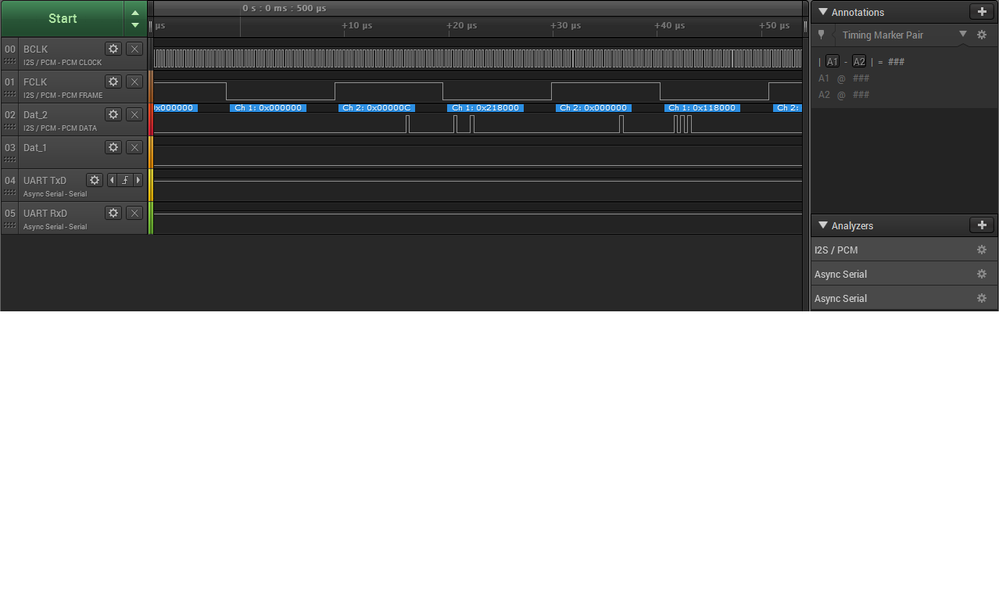
Task: Jump to previous edge on UART TxD
Action: pyautogui.click(x=112, y=180)
